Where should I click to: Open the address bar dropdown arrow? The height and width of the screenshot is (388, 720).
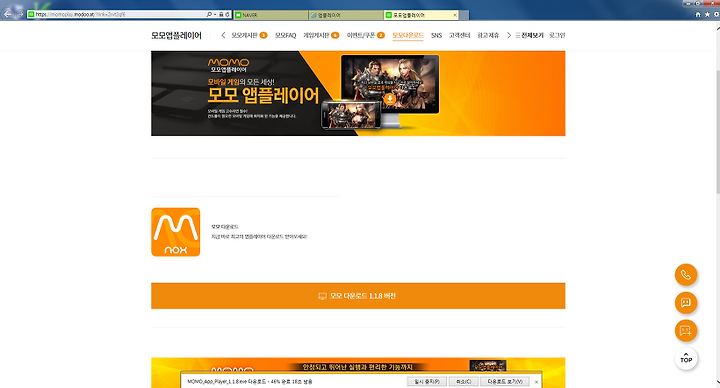[215, 15]
